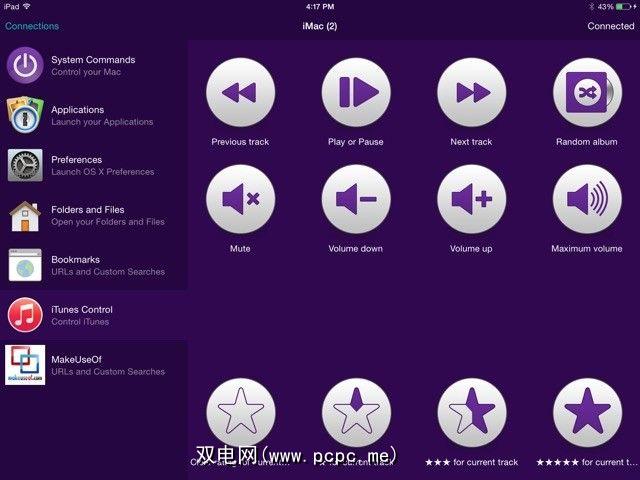Tap 'Launch OS X Preferences' subtitle
The height and width of the screenshot is (480, 640).
102,172
